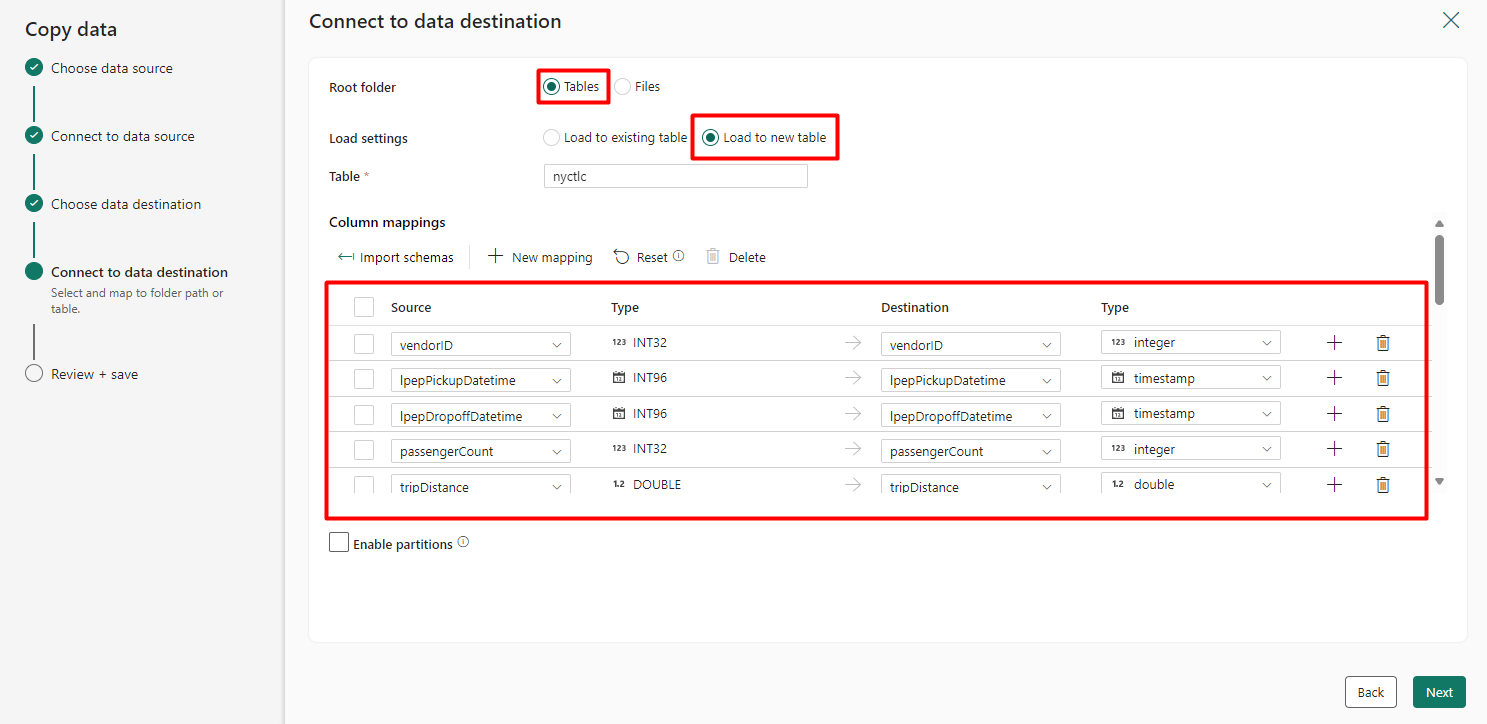
Task: Enable partitions checkbox
Action: (x=340, y=543)
